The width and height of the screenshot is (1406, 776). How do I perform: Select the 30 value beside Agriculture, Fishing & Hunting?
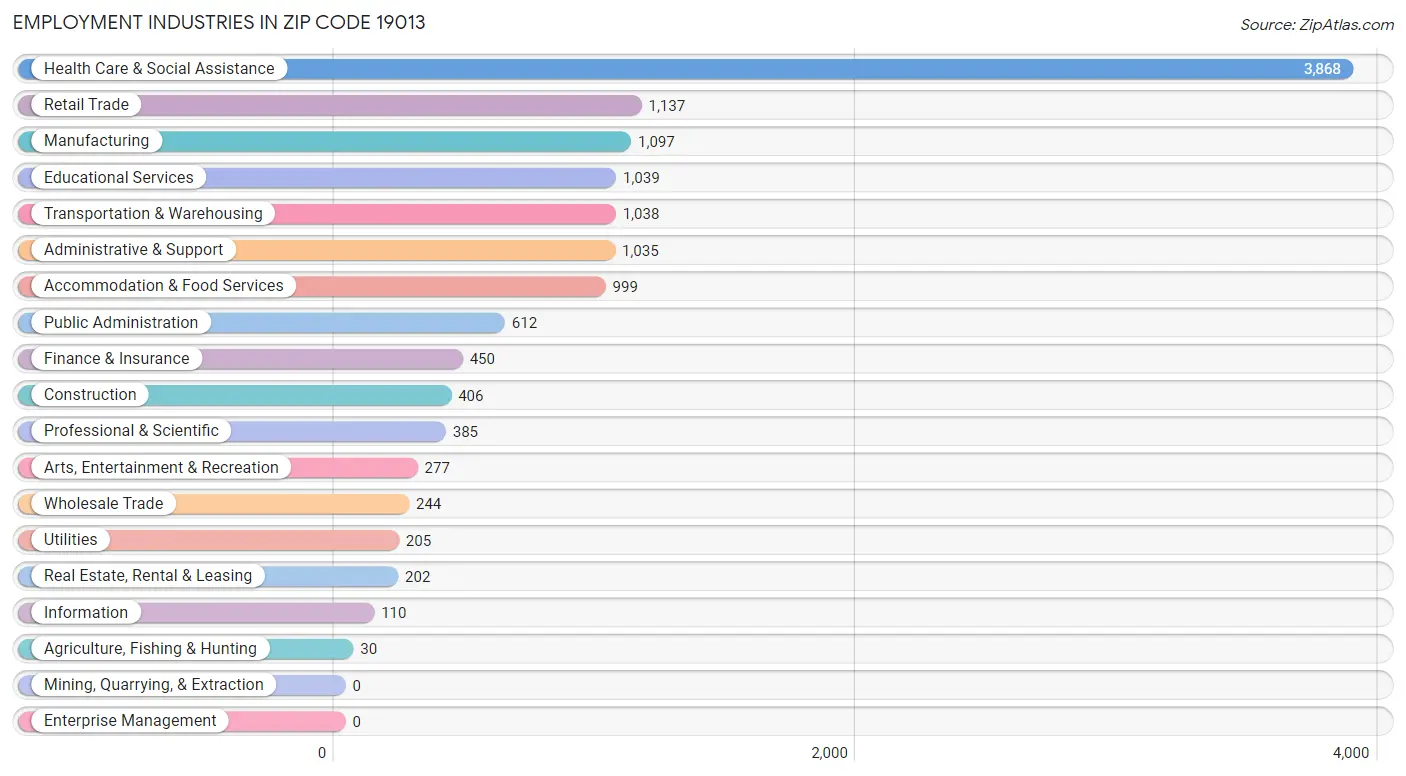click(x=369, y=649)
